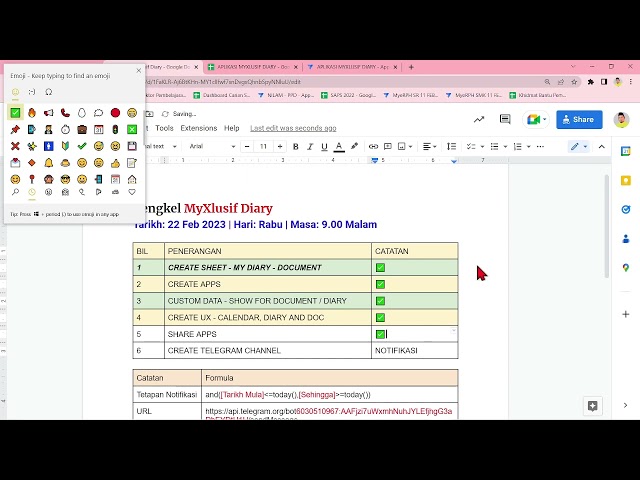This screenshot has width=640, height=480.
Task: Select the red pushpin emoji
Action: pyautogui.click(x=15, y=129)
